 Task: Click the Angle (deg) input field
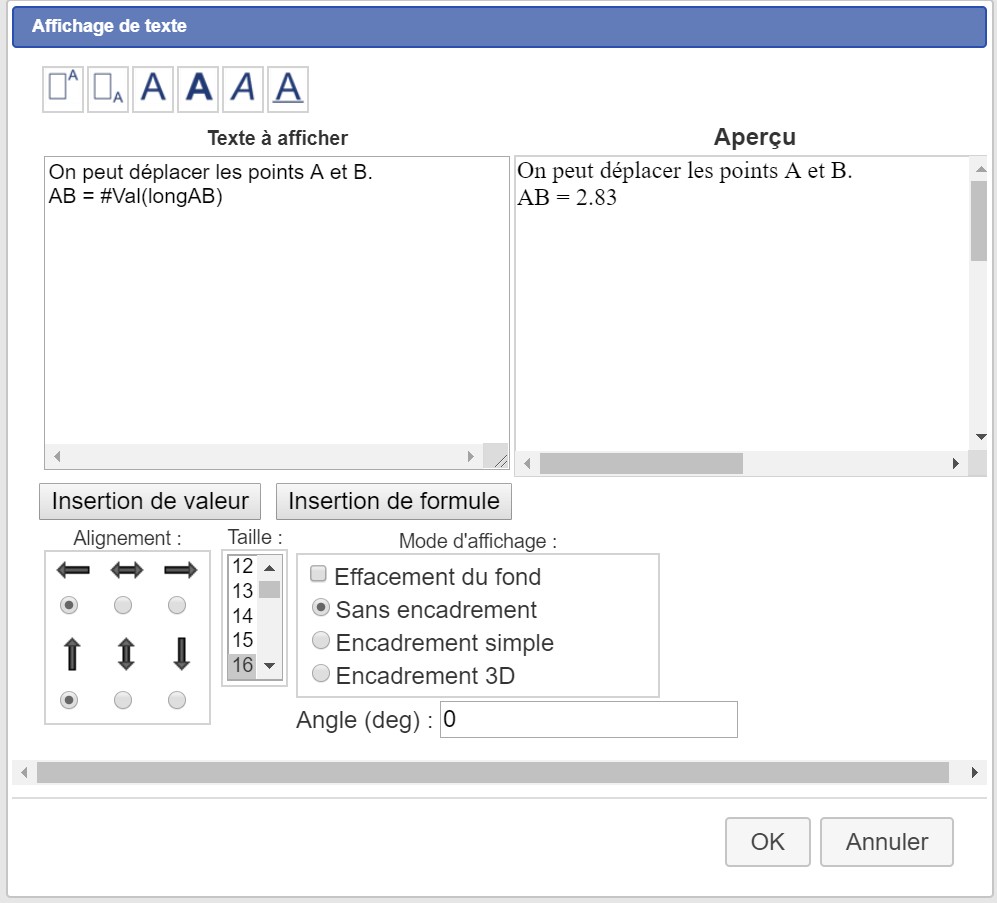(588, 719)
